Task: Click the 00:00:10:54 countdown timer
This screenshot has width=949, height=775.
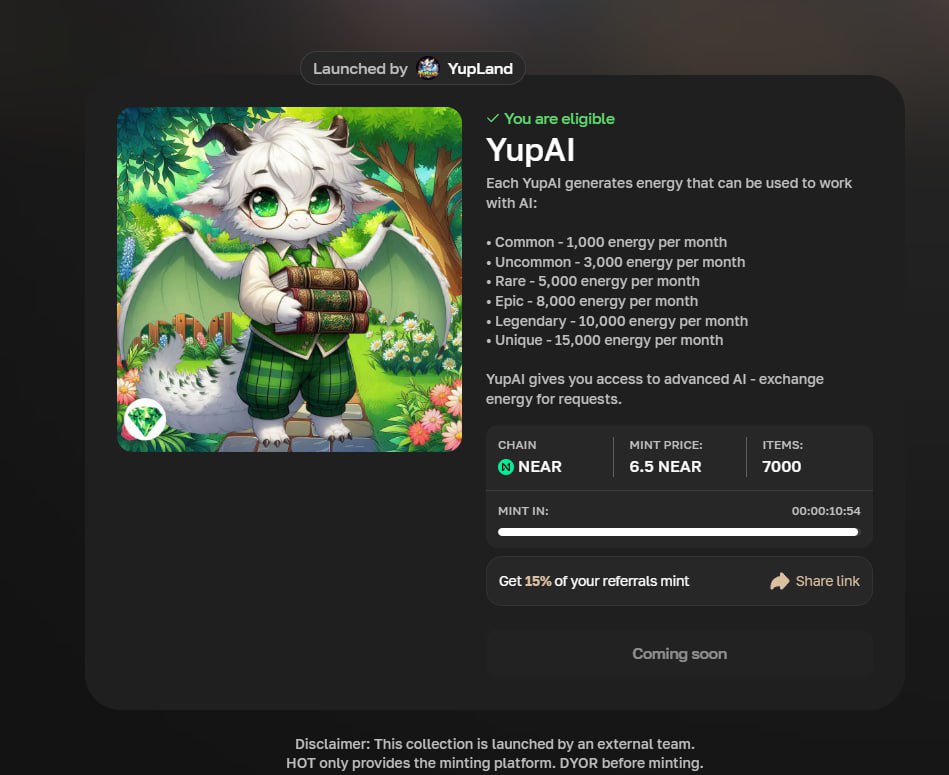Action: (x=826, y=511)
